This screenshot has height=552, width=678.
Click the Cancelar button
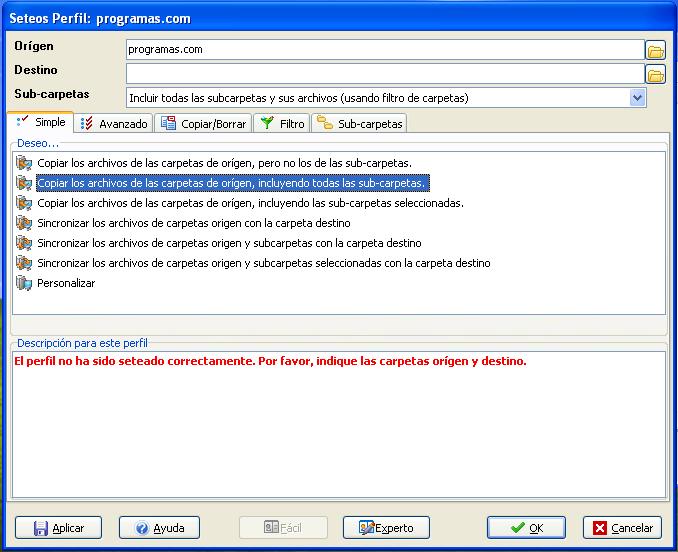[x=622, y=528]
